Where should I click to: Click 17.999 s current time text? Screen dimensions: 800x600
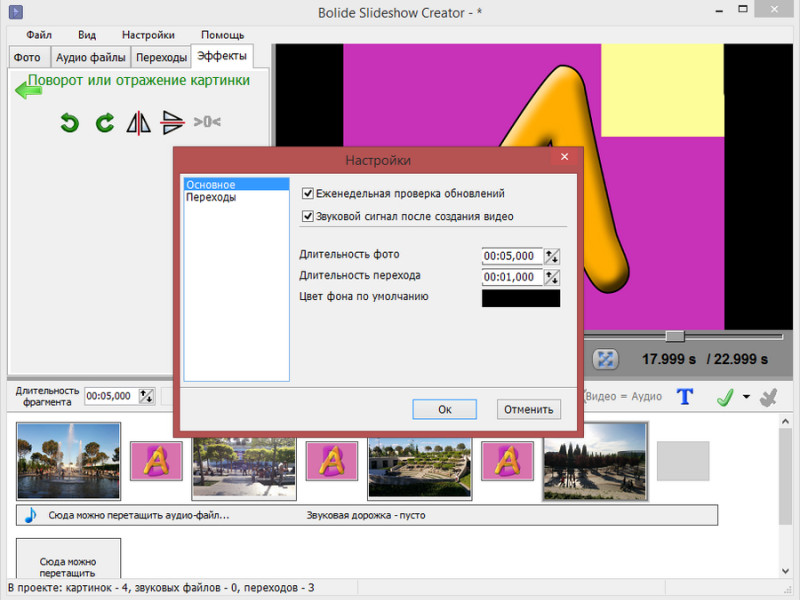click(668, 359)
